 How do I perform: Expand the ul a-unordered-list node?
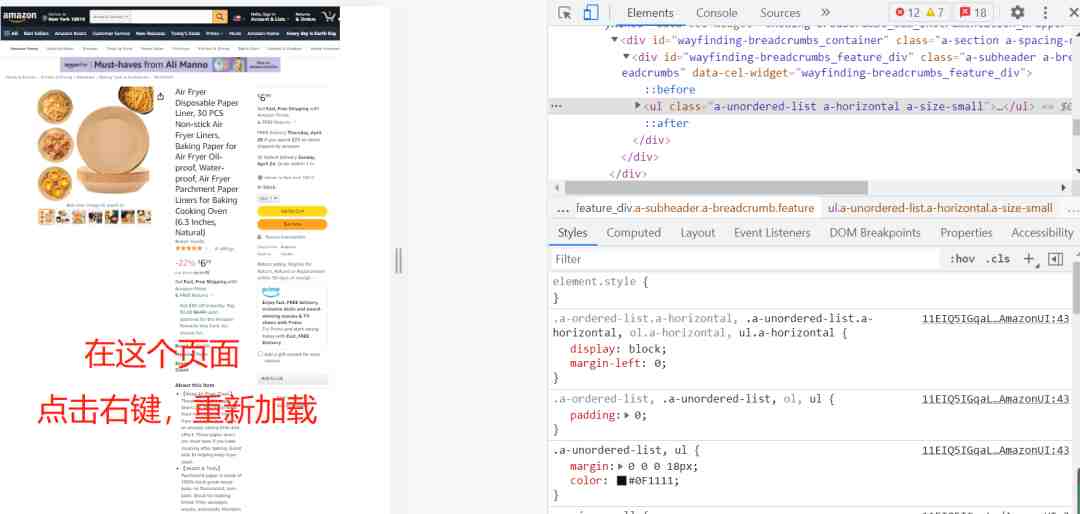(638, 106)
